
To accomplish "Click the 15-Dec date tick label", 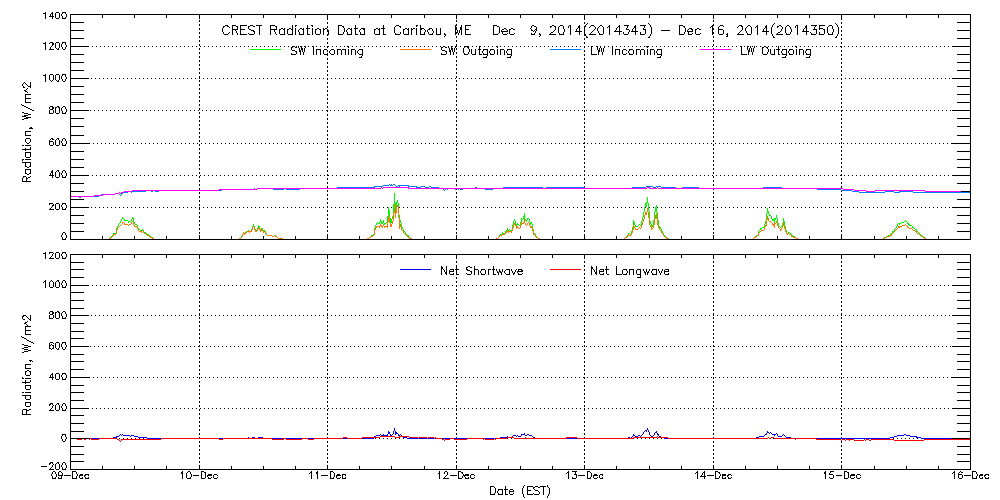I will click(841, 477).
